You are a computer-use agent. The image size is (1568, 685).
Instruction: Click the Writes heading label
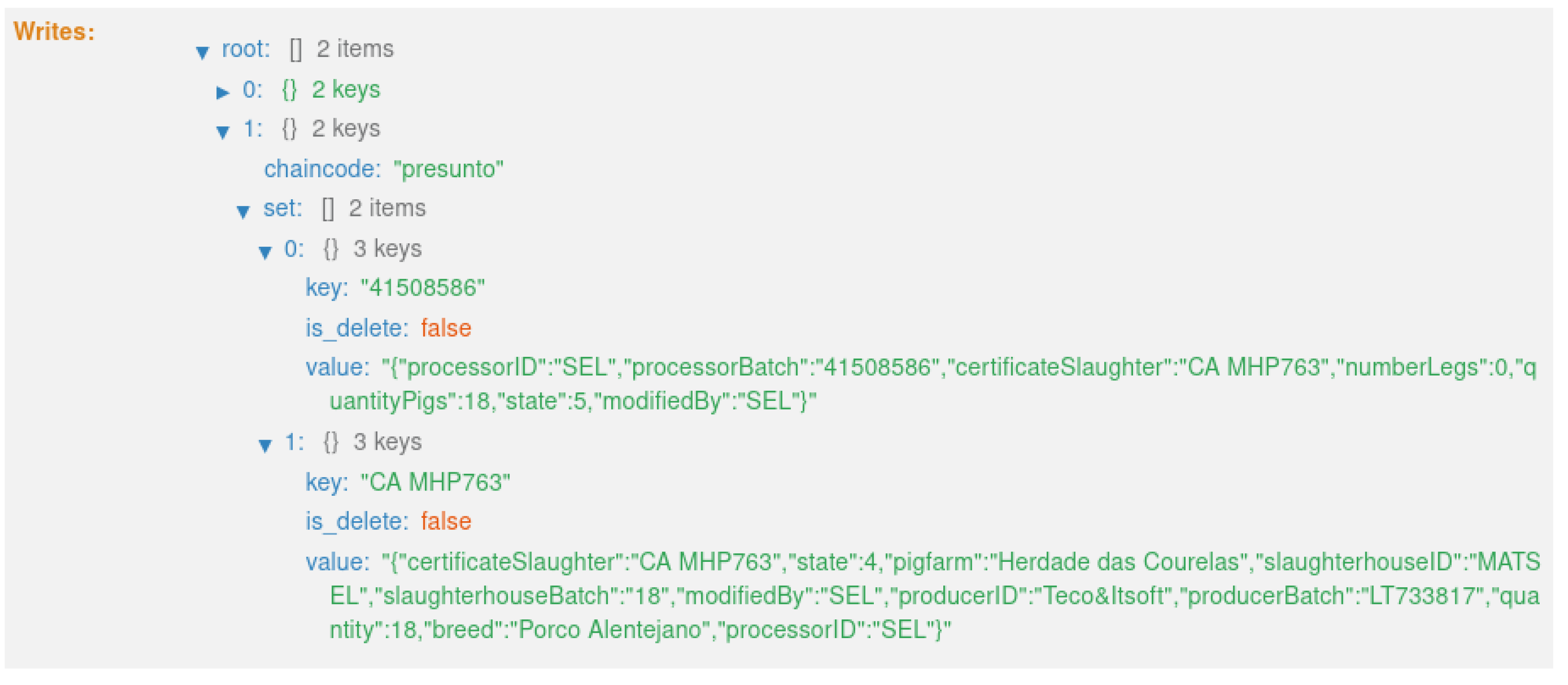[x=54, y=32]
